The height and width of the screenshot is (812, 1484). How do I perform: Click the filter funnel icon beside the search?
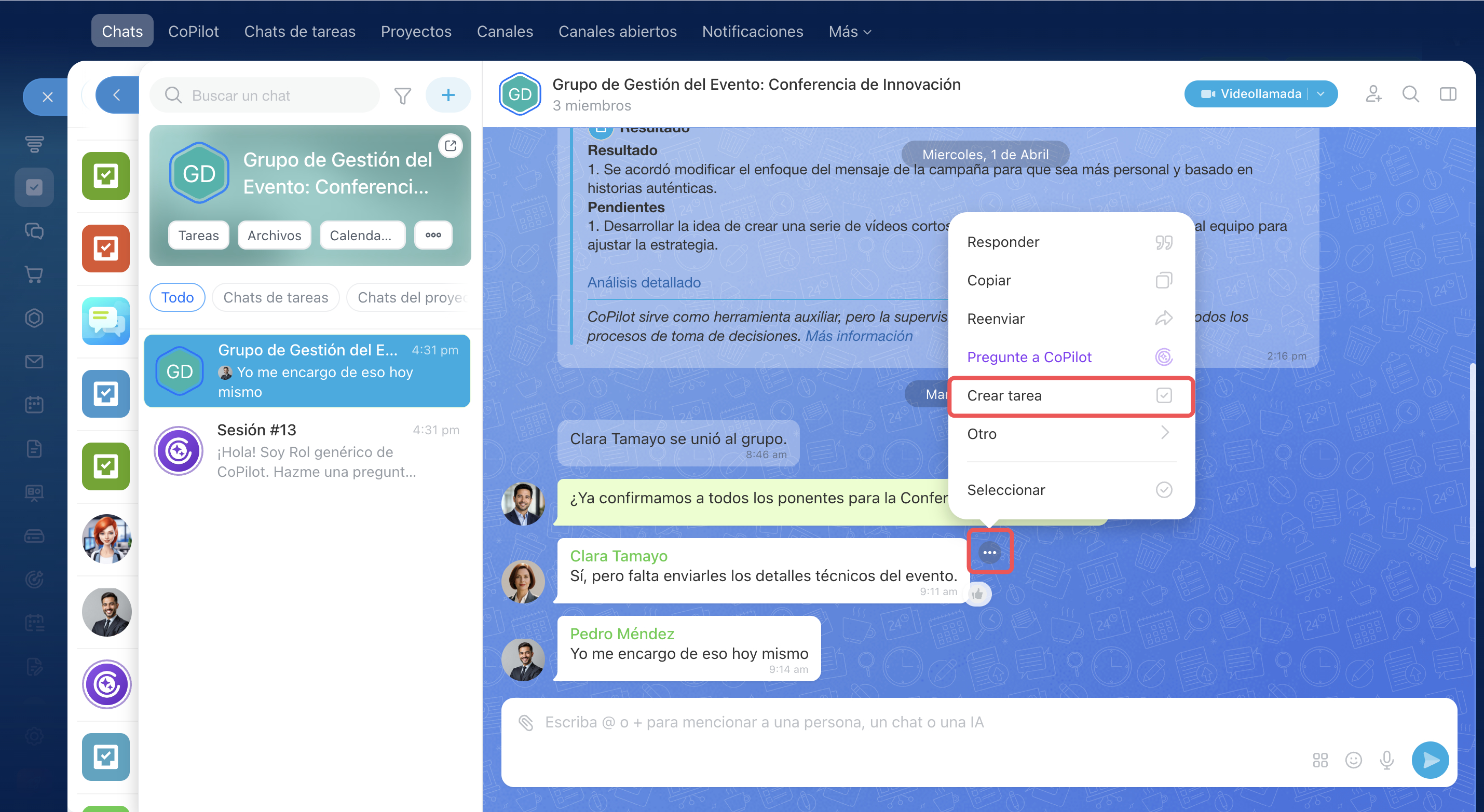(403, 95)
